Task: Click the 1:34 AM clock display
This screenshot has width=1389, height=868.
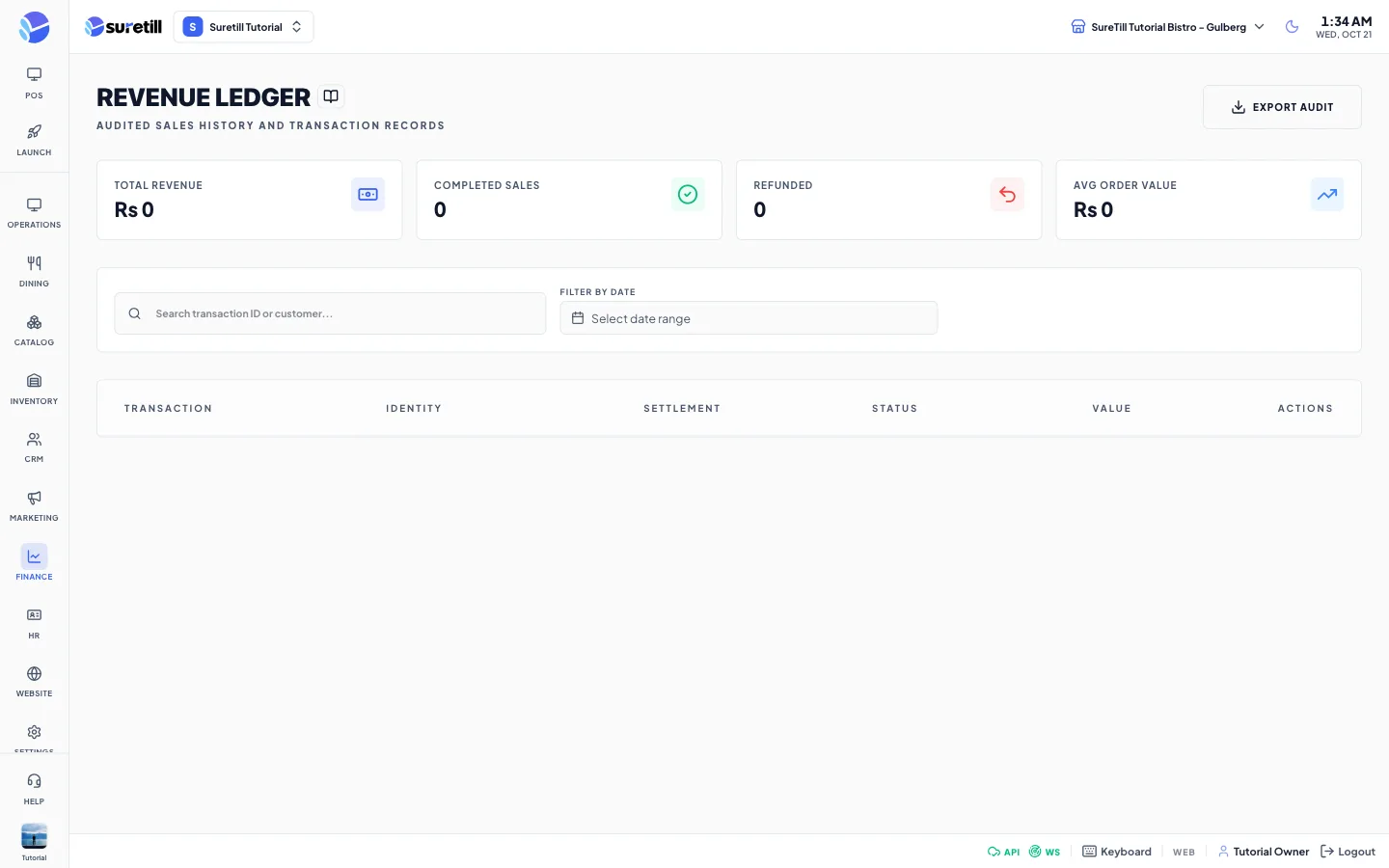Action: [x=1346, y=21]
